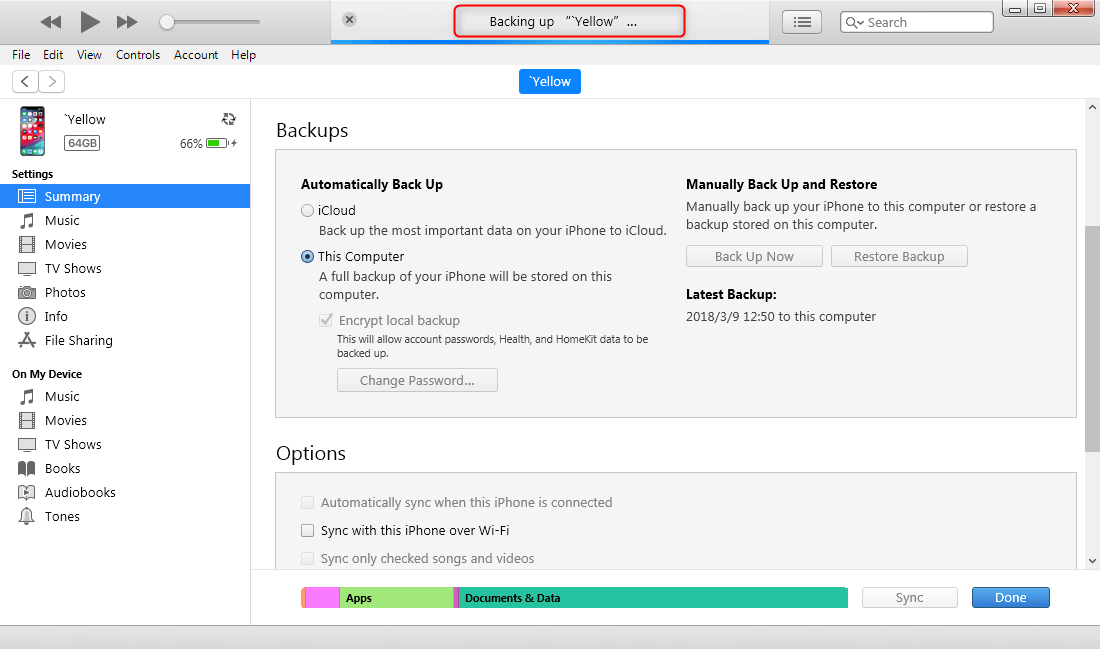Select TV Shows under Settings
Image resolution: width=1100 pixels, height=649 pixels.
[x=125, y=268]
